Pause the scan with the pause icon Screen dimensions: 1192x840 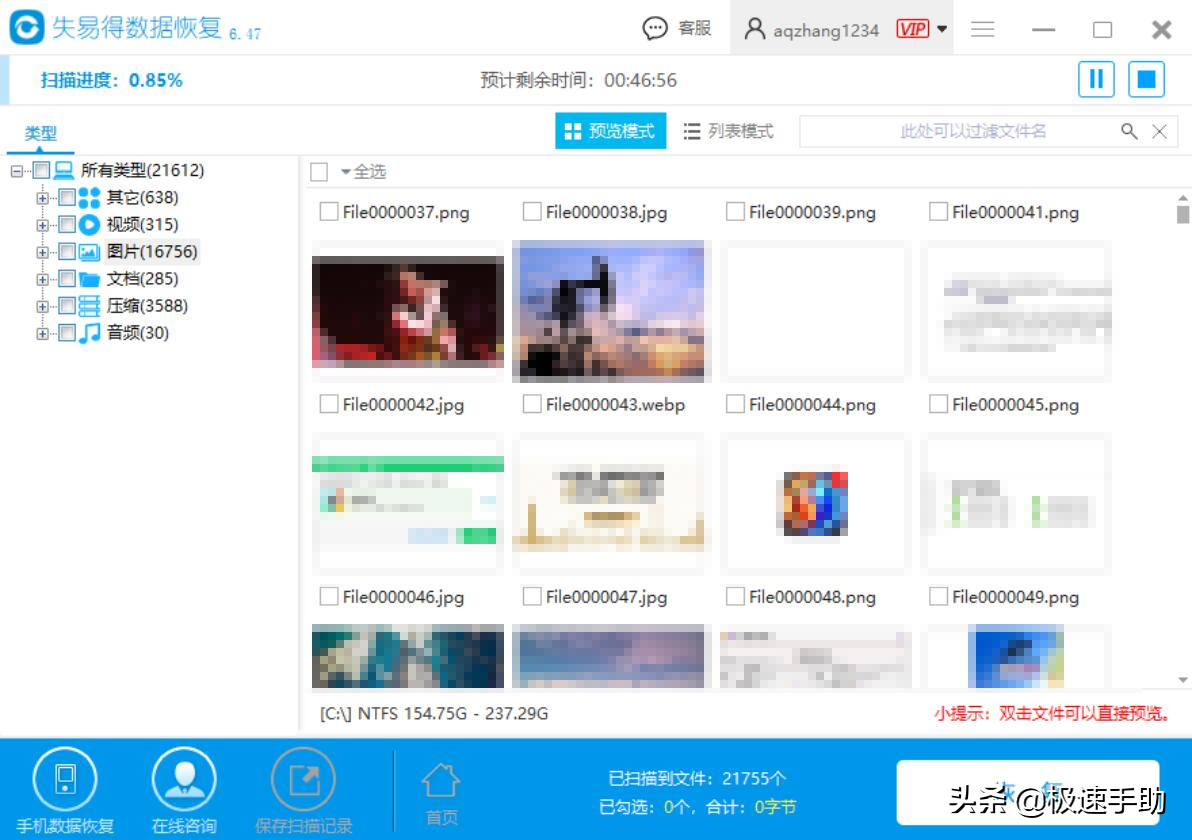1096,79
